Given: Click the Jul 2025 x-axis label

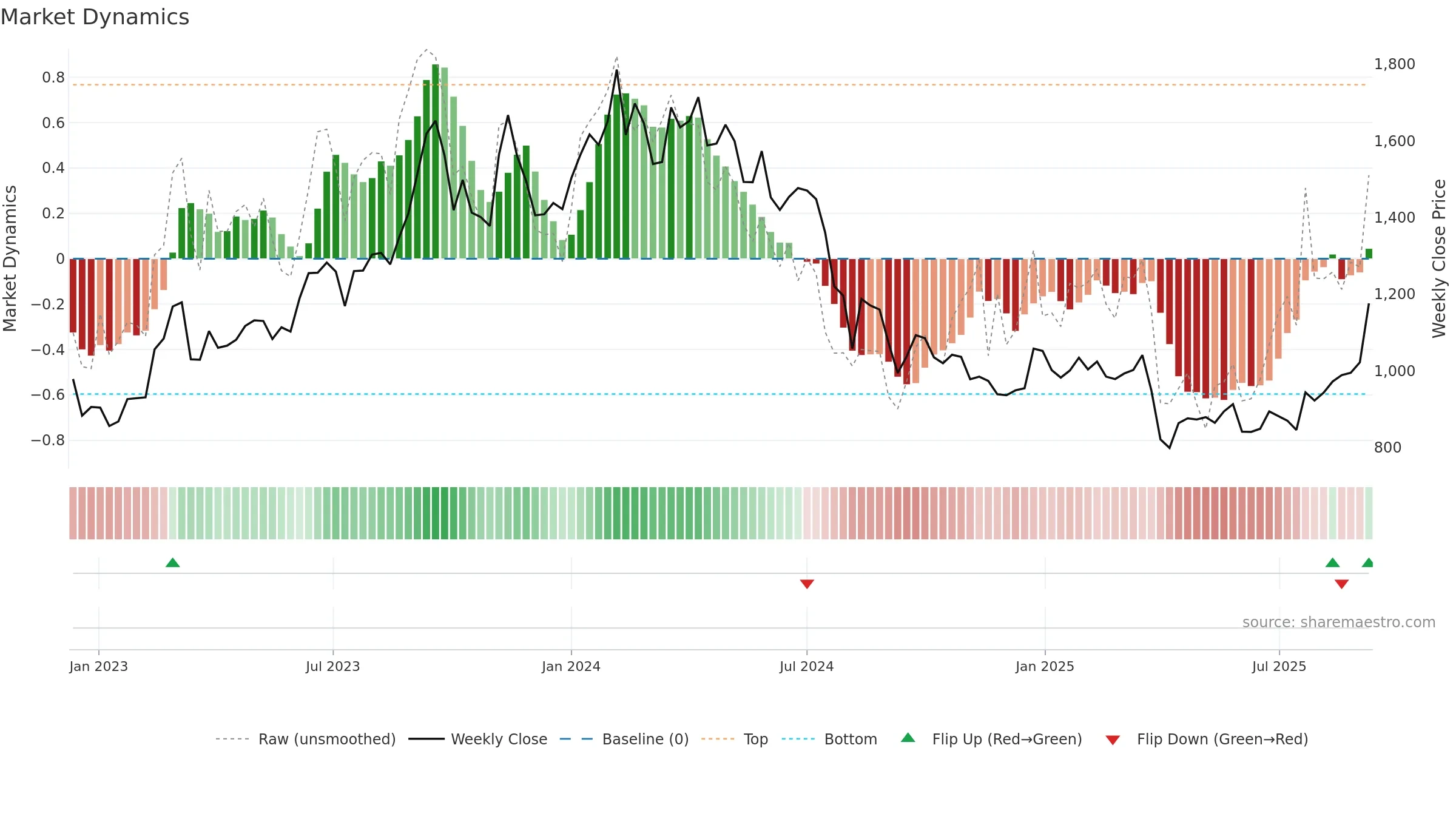Looking at the screenshot, I should 1279,666.
